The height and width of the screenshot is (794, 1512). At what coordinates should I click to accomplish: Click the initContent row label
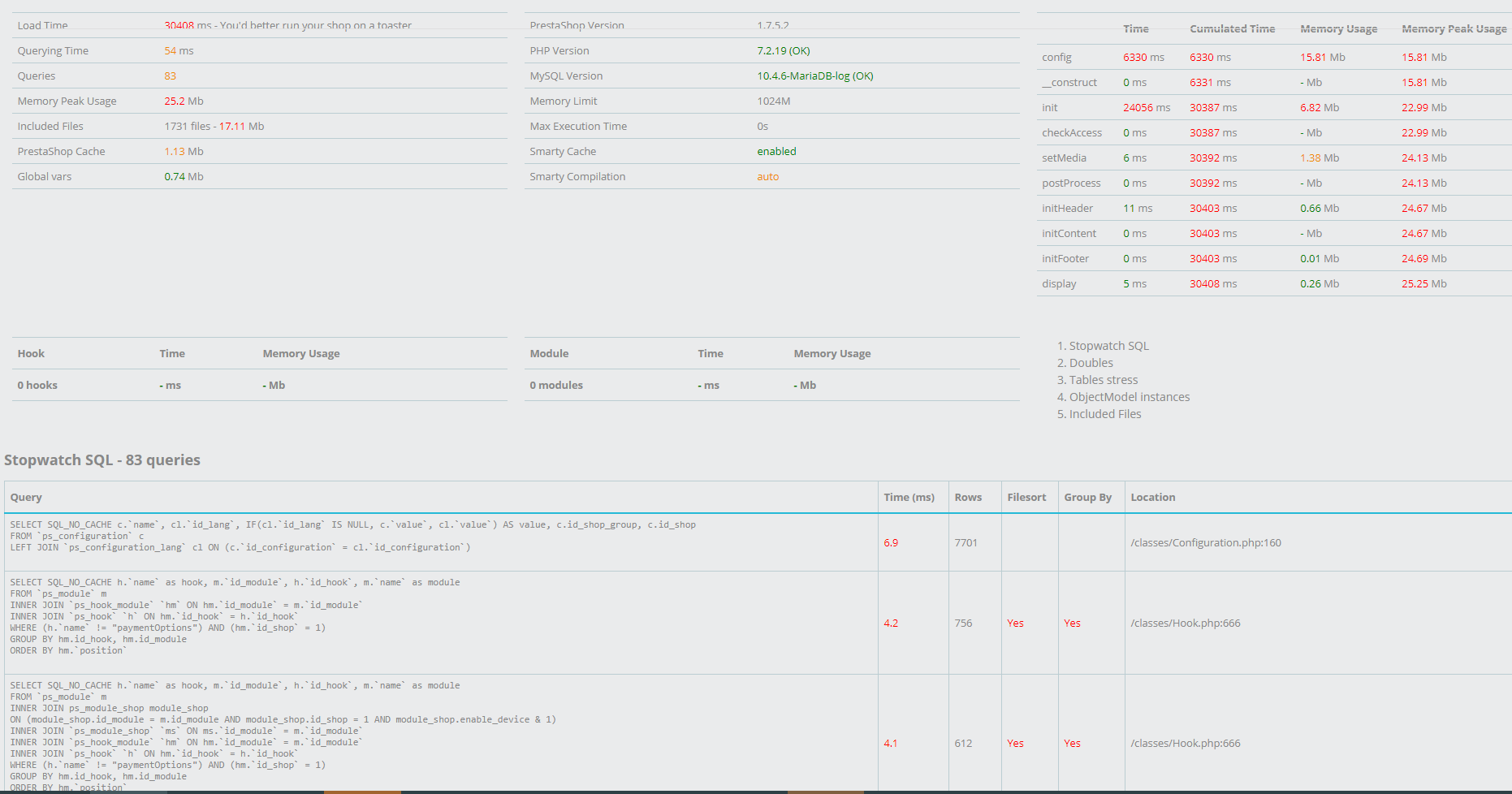(1069, 233)
